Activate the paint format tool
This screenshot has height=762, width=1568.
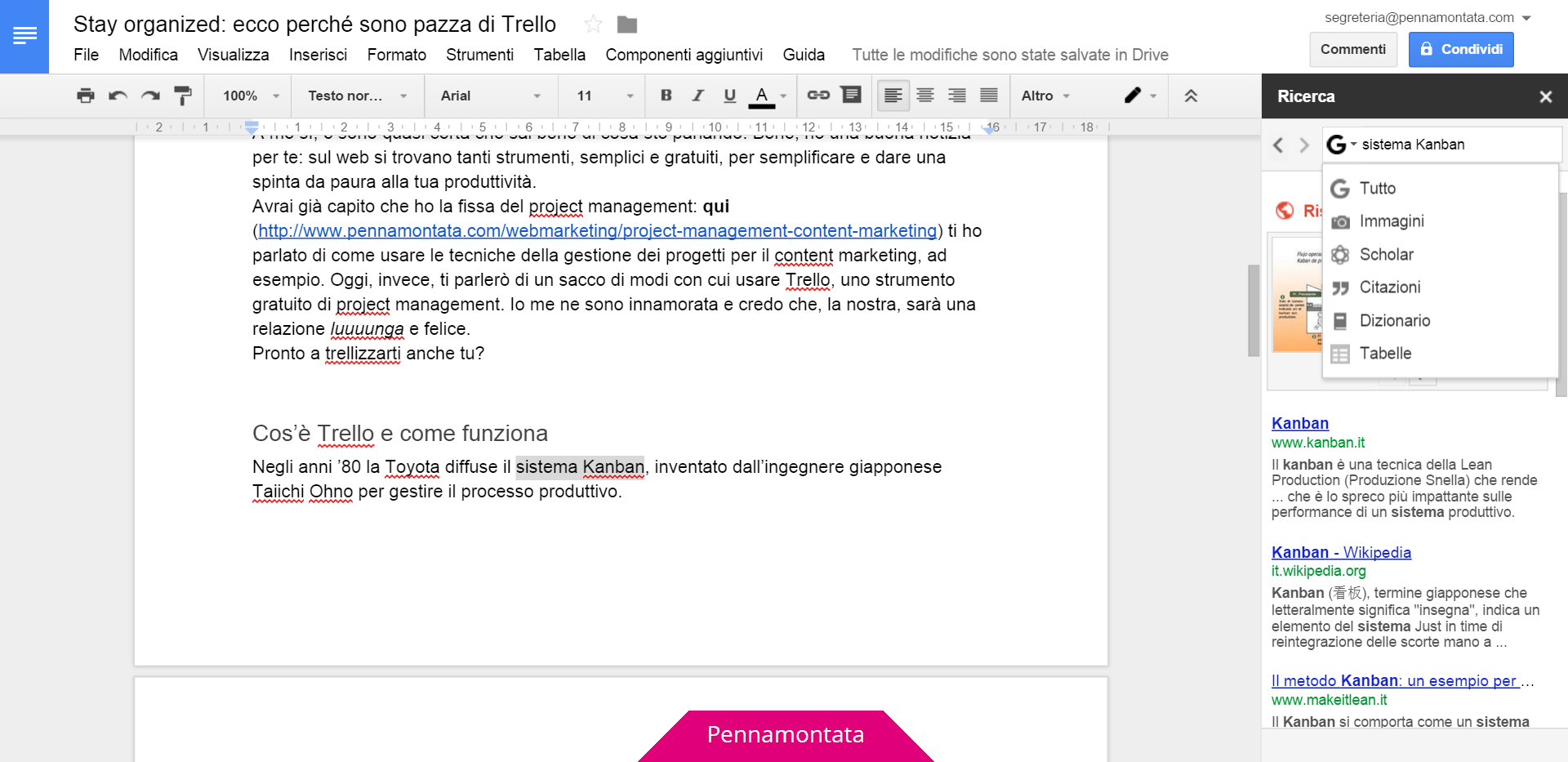coord(183,96)
